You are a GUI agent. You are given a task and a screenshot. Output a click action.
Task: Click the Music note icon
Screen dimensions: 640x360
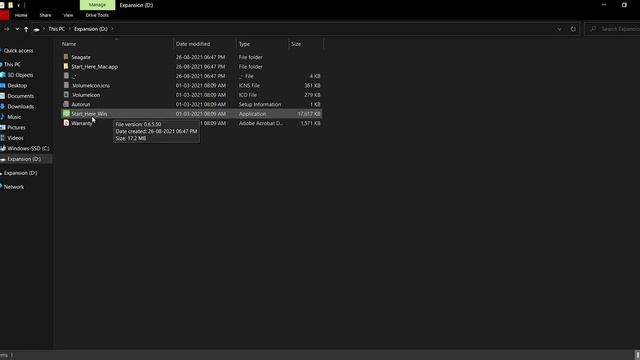coord(2,117)
